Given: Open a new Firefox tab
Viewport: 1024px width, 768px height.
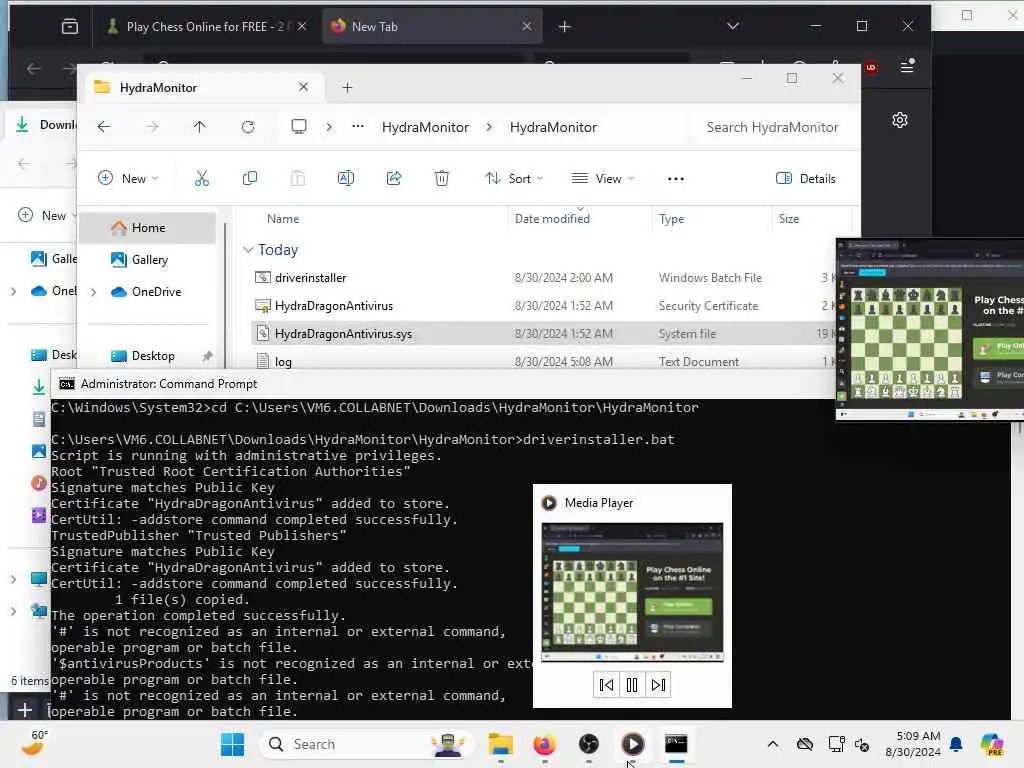Looking at the screenshot, I should (x=565, y=26).
